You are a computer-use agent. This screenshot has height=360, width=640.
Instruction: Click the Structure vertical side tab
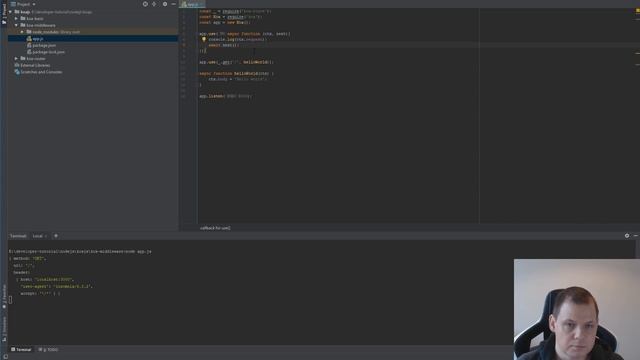4,329
